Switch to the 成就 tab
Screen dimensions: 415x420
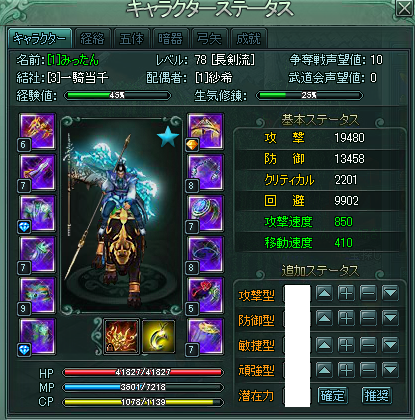pos(249,39)
